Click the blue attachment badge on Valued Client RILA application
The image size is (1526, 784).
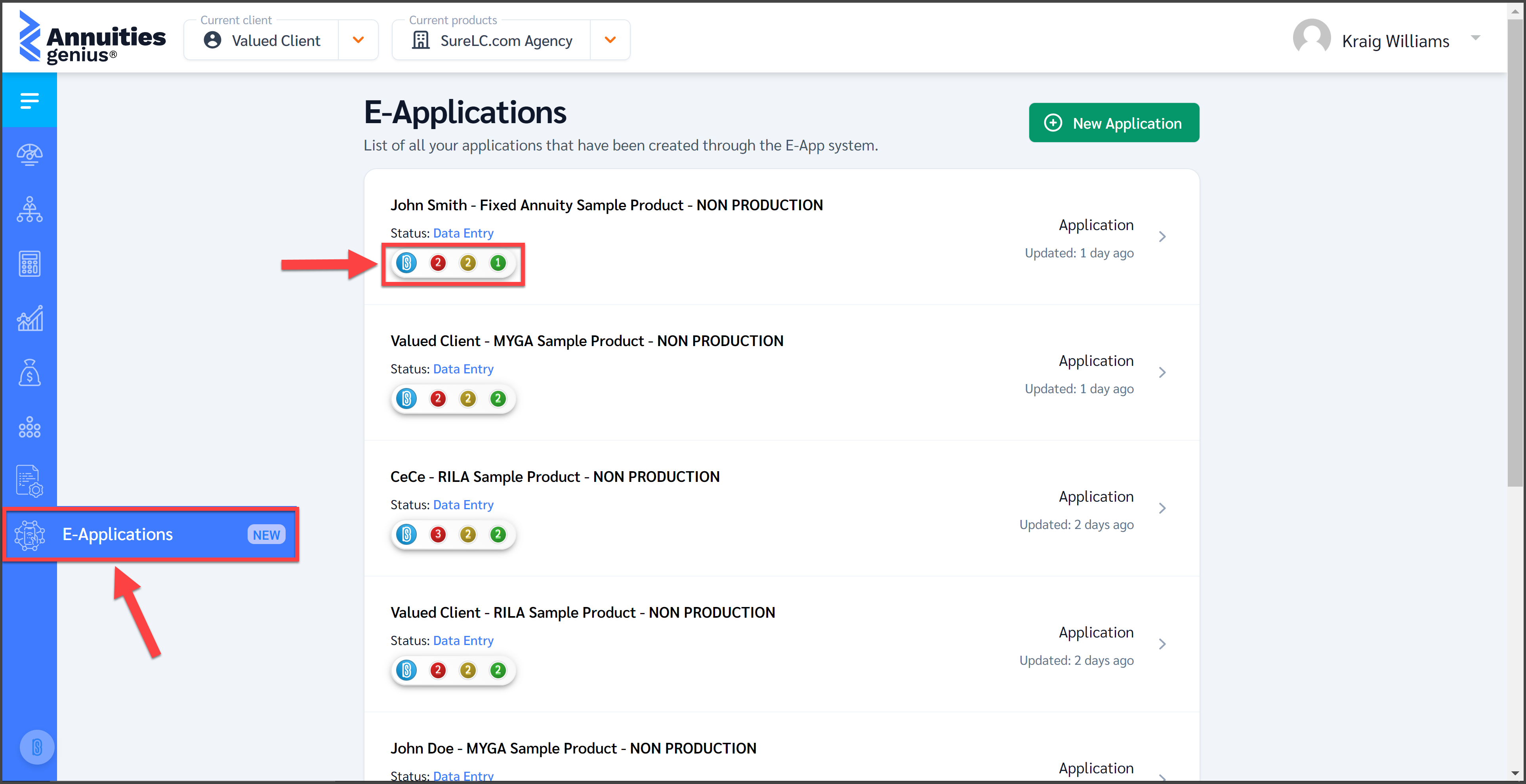click(x=406, y=670)
